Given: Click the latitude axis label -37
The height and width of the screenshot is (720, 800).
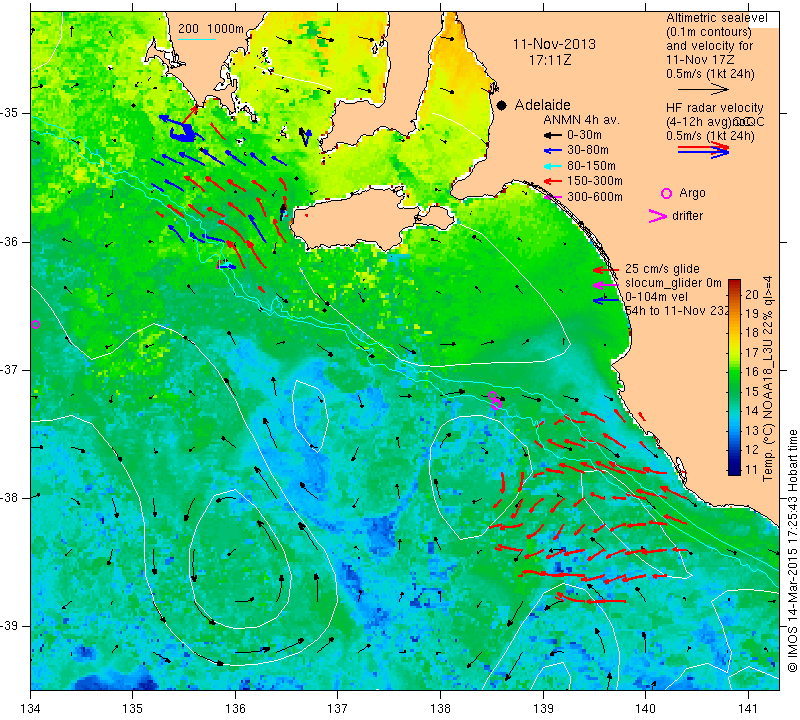Looking at the screenshot, I should coord(10,369).
